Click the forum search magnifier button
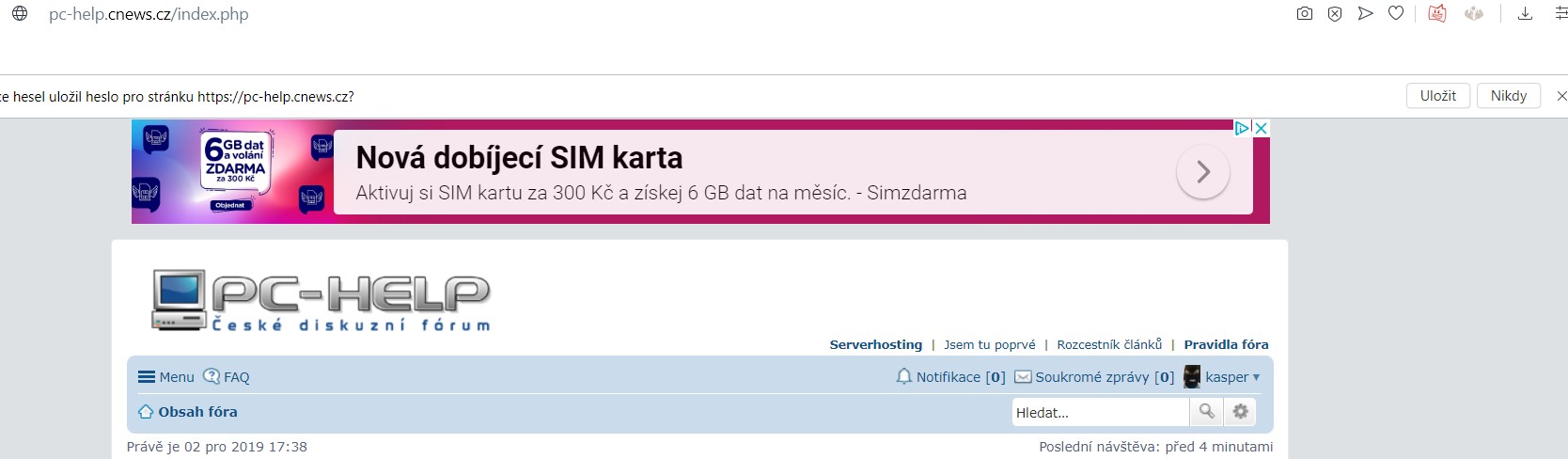1568x459 pixels. coord(1207,412)
